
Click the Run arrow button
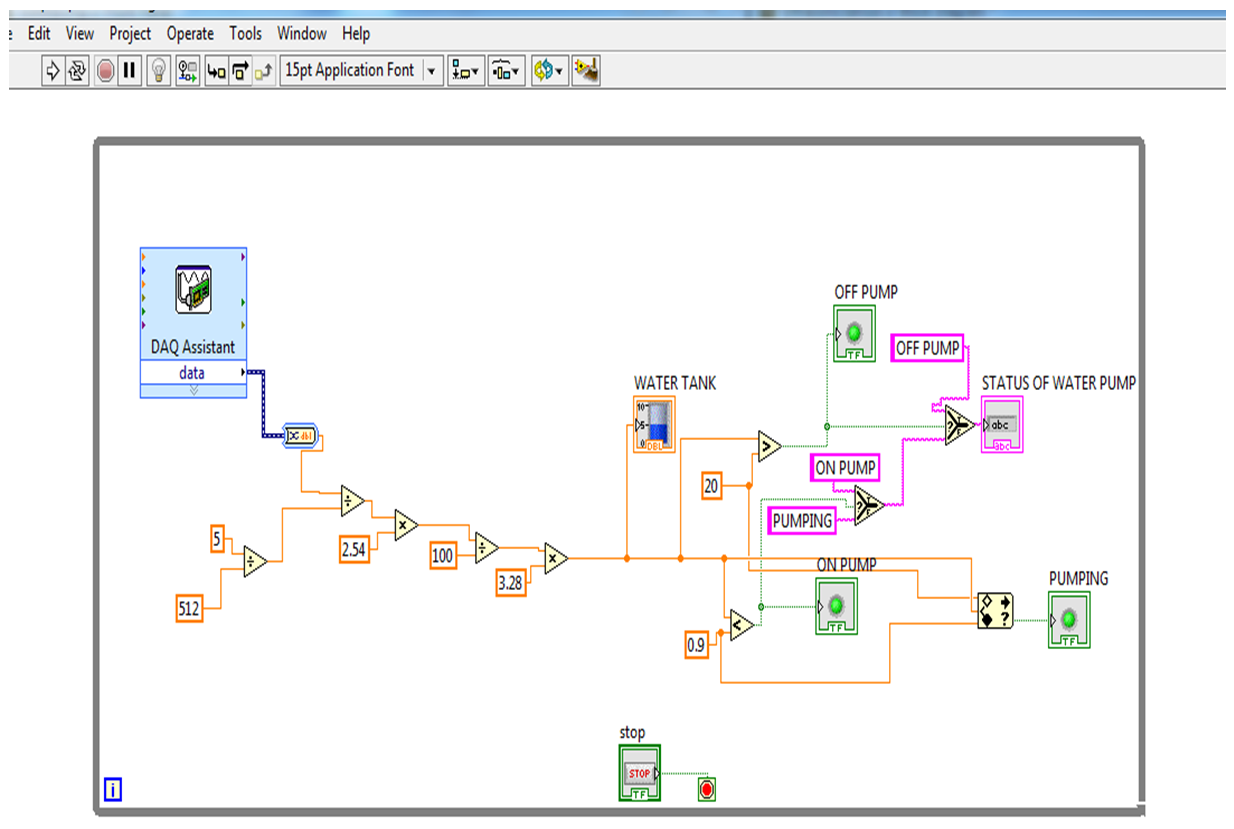tap(53, 71)
